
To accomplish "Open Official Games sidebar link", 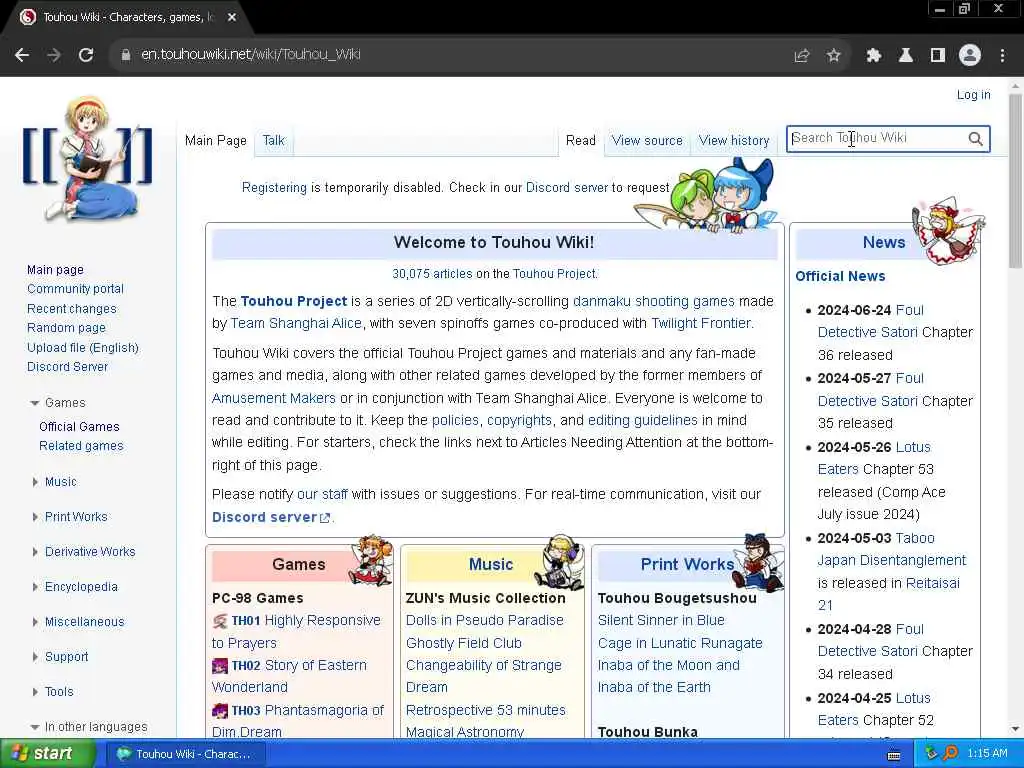I will pos(79,427).
